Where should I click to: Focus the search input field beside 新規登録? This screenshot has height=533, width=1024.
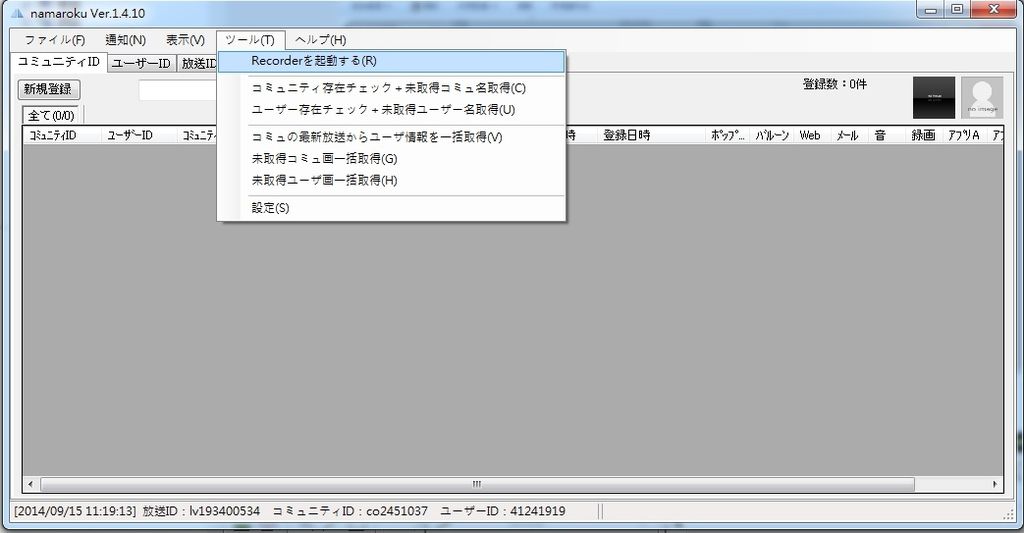[x=178, y=91]
